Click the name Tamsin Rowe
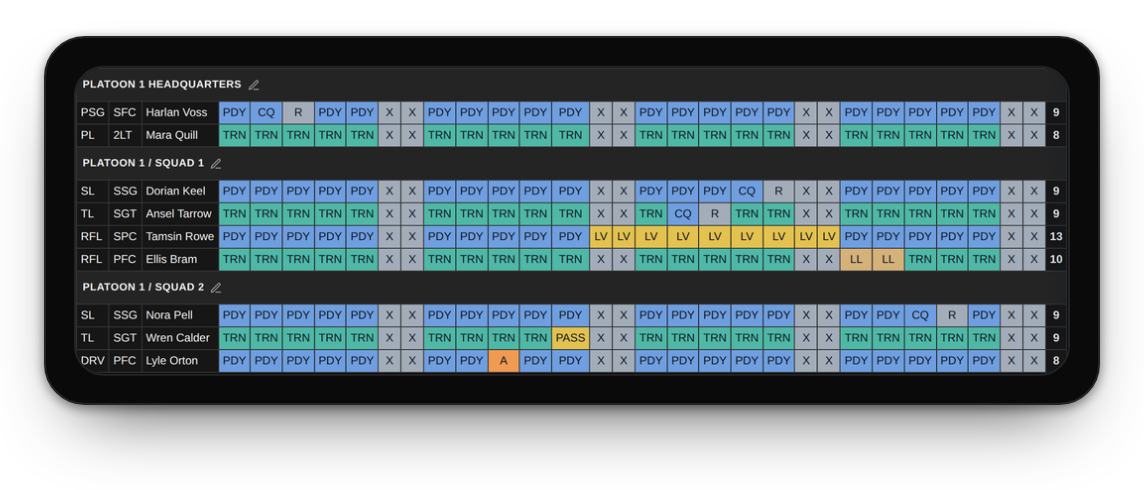1144x490 pixels. (x=179, y=237)
